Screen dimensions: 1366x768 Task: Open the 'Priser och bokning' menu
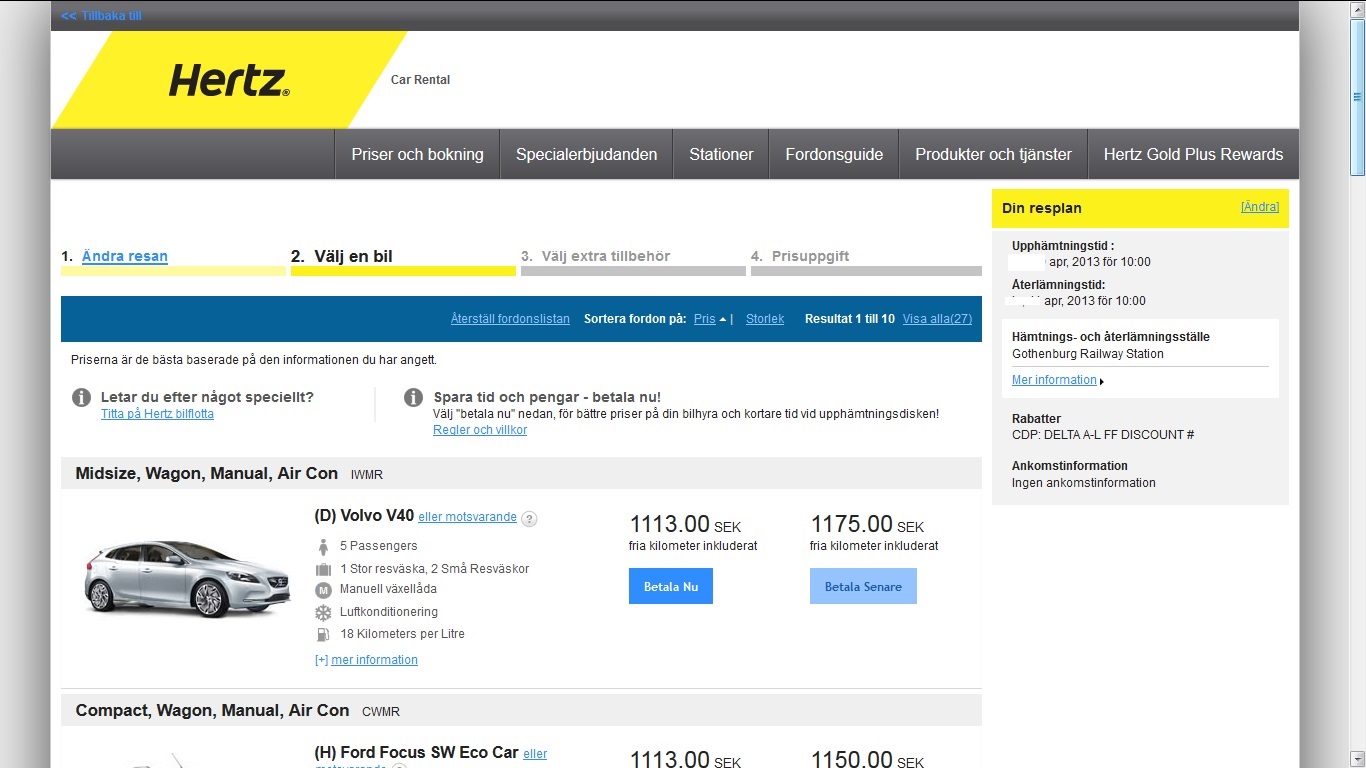tap(417, 154)
